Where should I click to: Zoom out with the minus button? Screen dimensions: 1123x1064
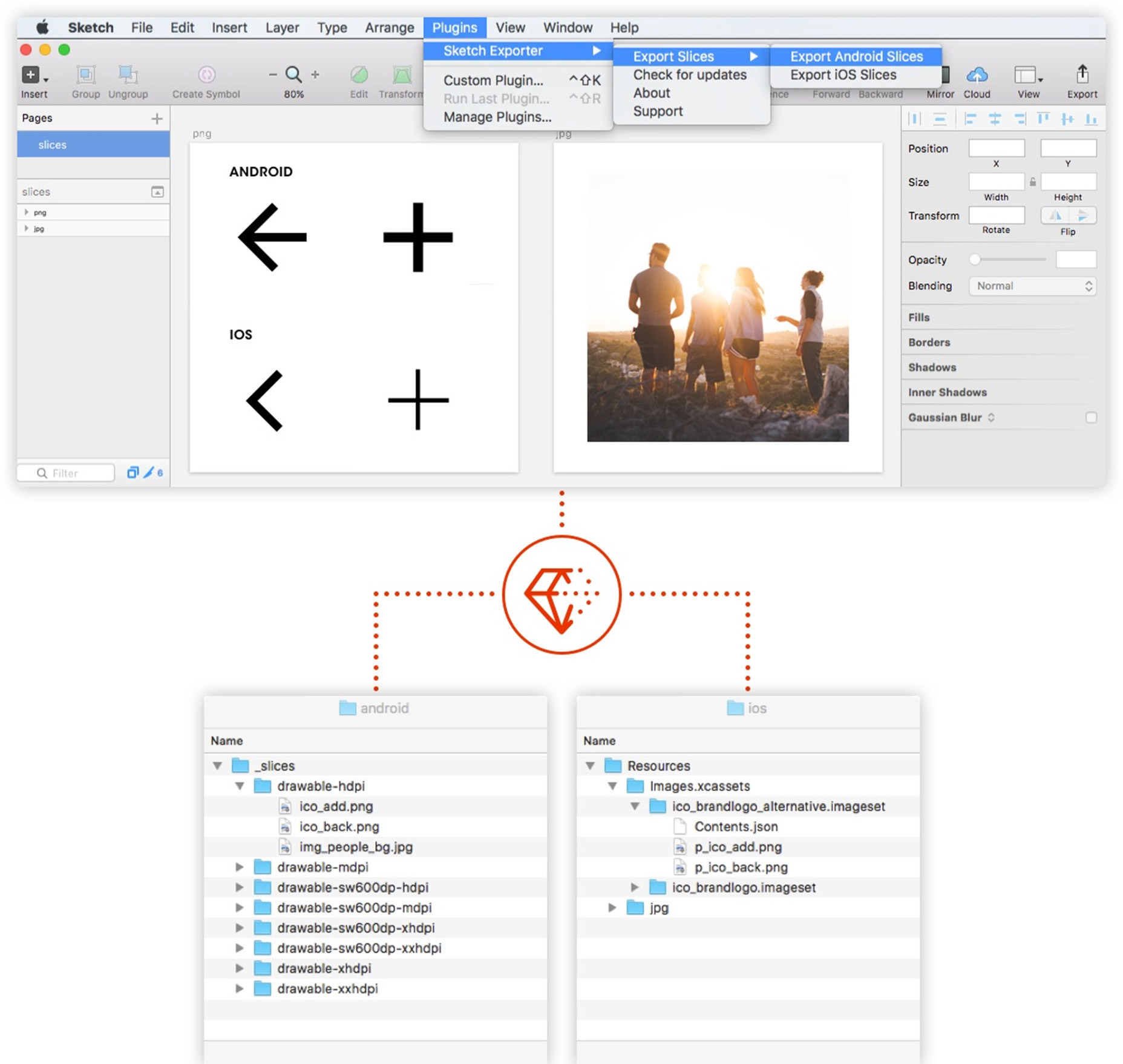coord(272,74)
